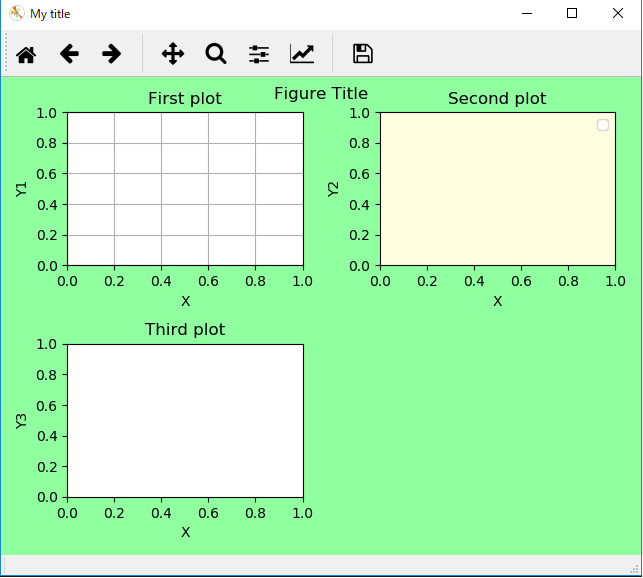The width and height of the screenshot is (643, 578).
Task: Click the window resize grip corner
Action: click(x=634, y=569)
